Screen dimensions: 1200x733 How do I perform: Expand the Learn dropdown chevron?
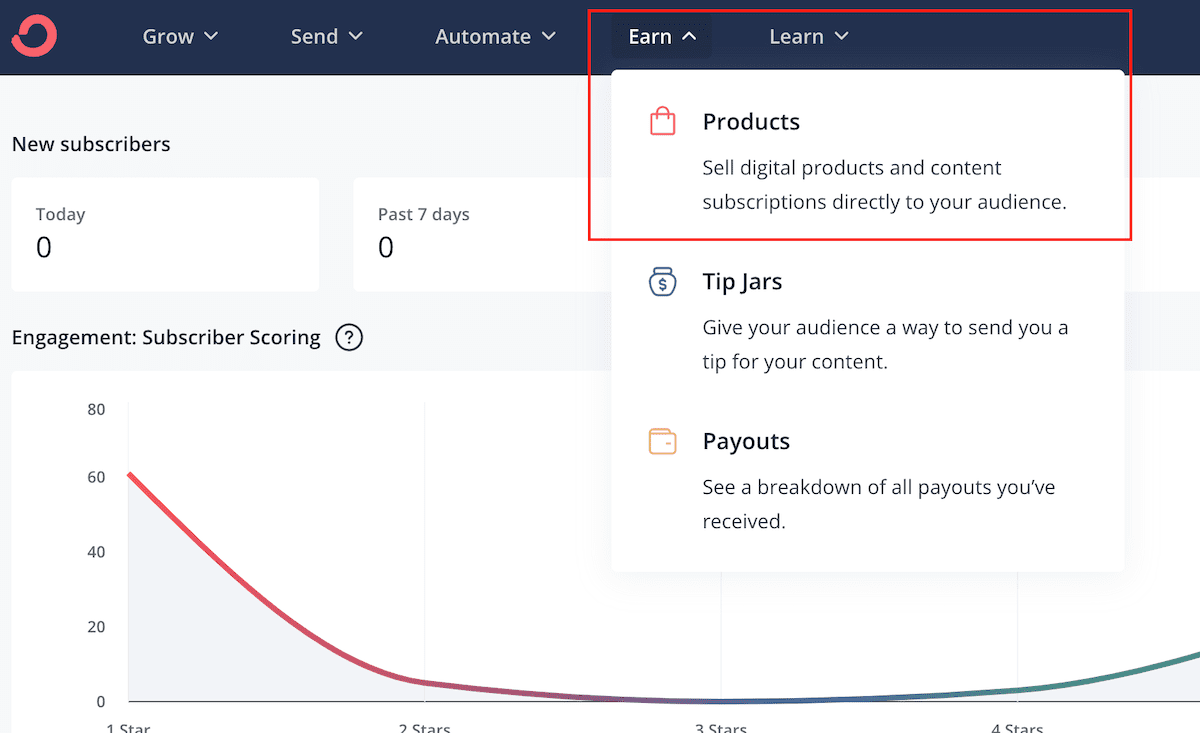point(843,36)
